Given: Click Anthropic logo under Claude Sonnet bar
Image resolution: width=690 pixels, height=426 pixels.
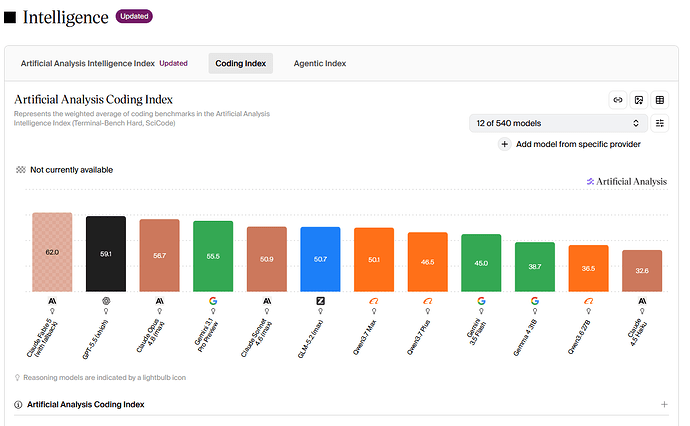Looking at the screenshot, I should click(267, 301).
